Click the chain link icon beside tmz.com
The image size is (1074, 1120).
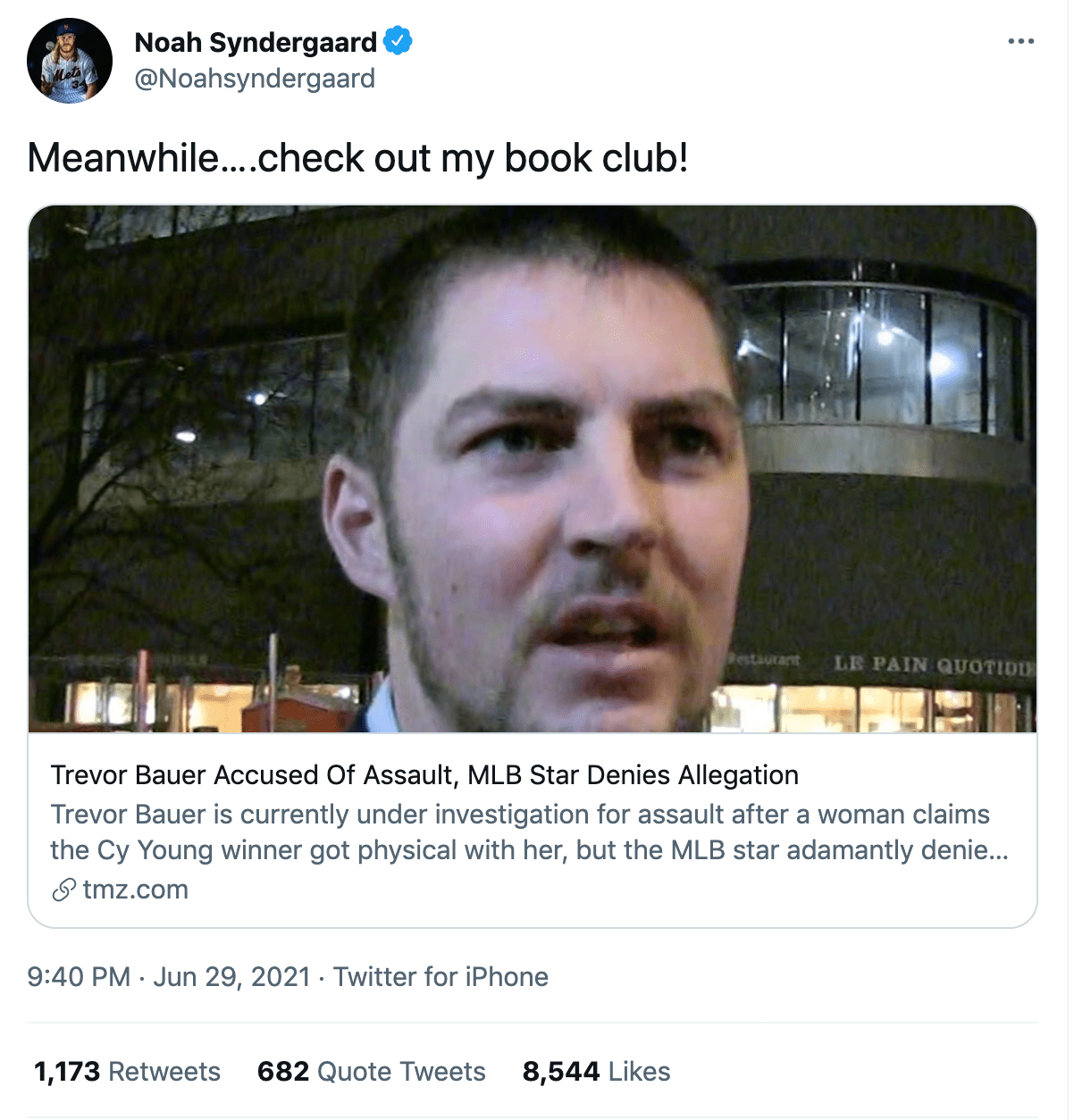(x=63, y=890)
